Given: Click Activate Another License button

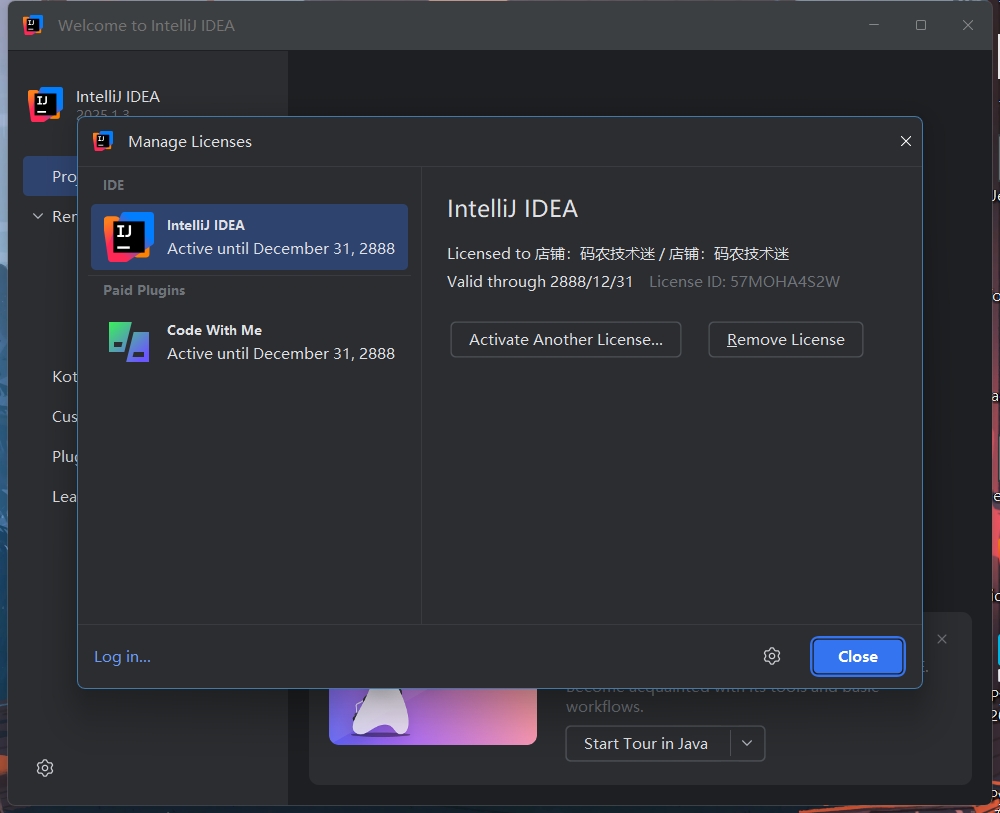Looking at the screenshot, I should (x=565, y=339).
